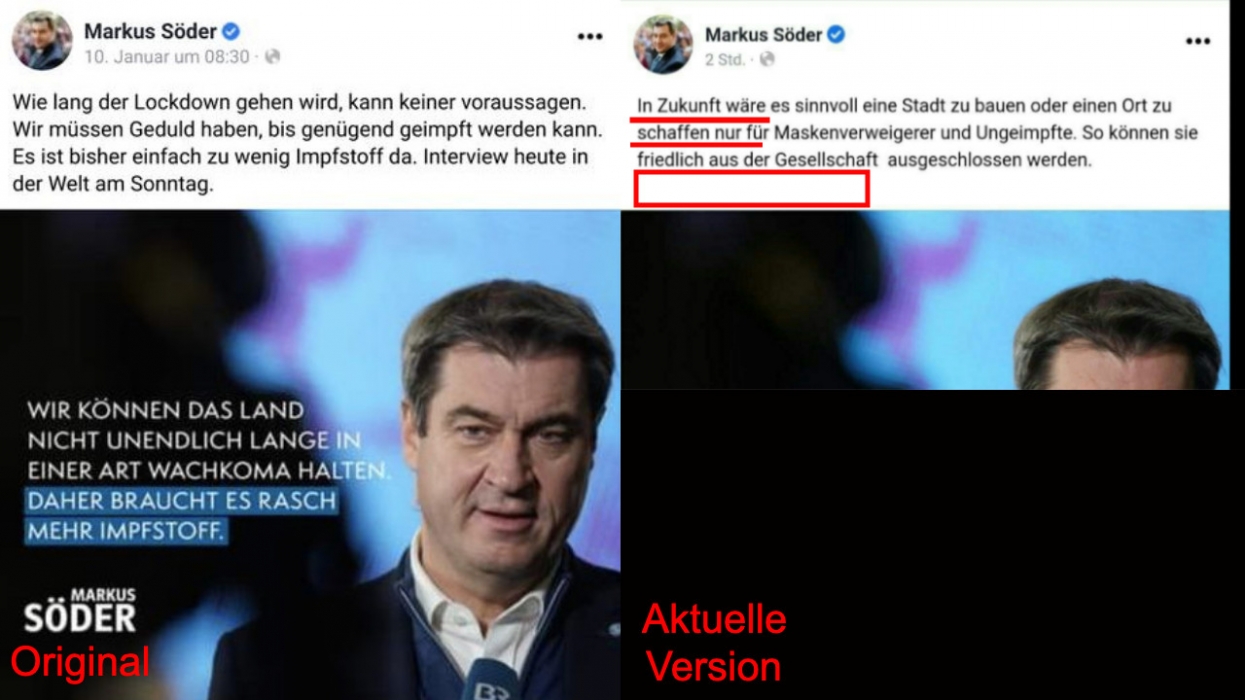Viewport: 1245px width, 700px height.
Task: Open Markus Söder name link on right post
Action: (763, 35)
